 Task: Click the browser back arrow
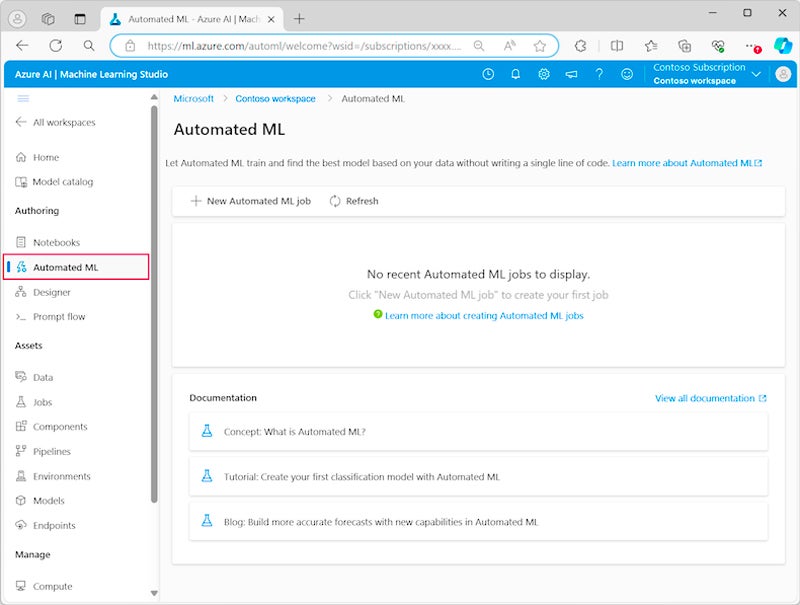(x=22, y=46)
